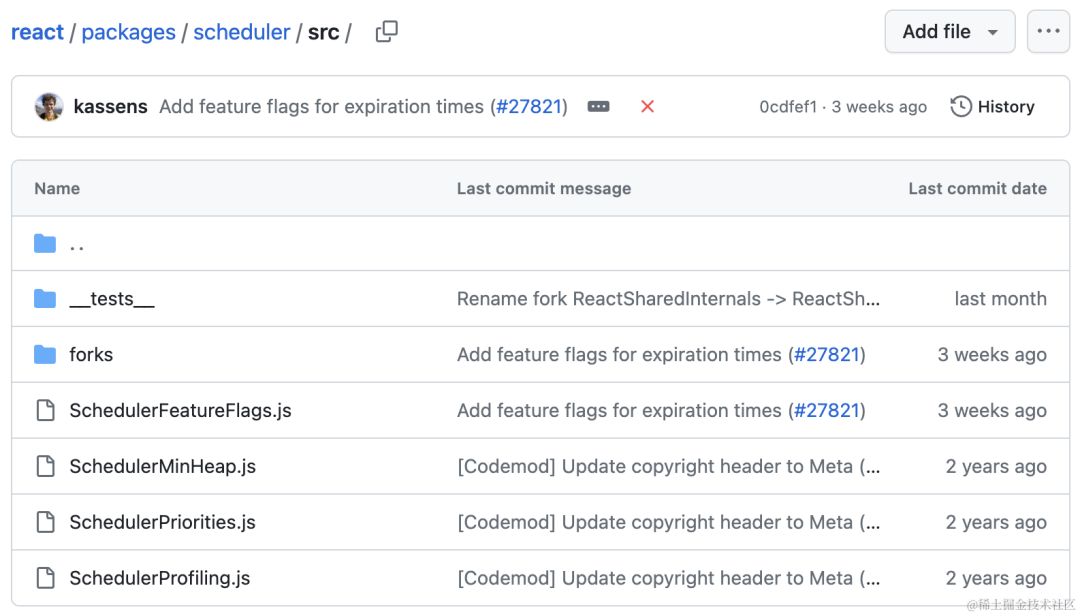The height and width of the screenshot is (616, 1080).
Task: Copy the src path with copy icon
Action: 386,32
